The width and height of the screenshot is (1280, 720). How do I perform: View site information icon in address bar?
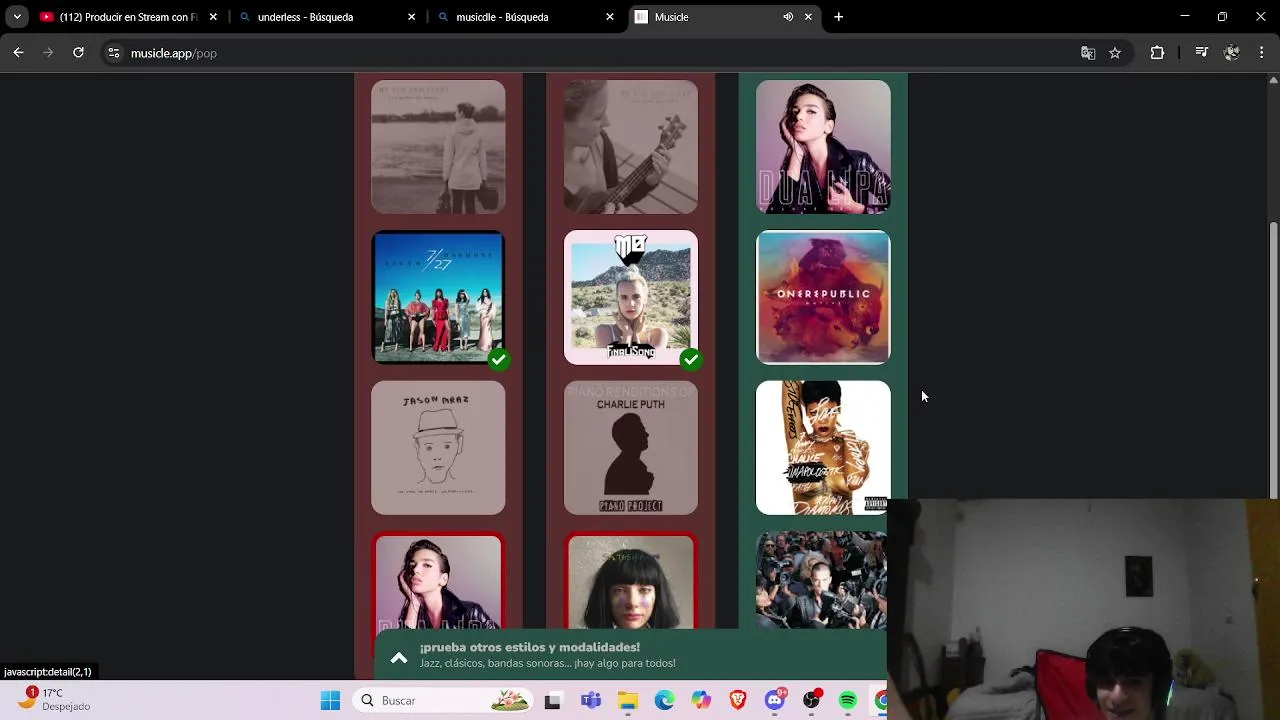point(114,53)
